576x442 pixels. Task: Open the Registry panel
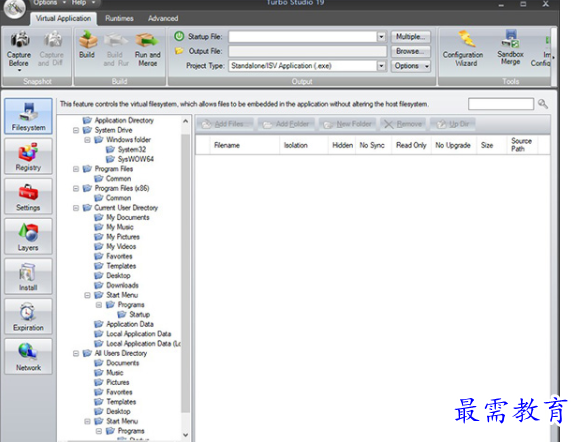28,156
